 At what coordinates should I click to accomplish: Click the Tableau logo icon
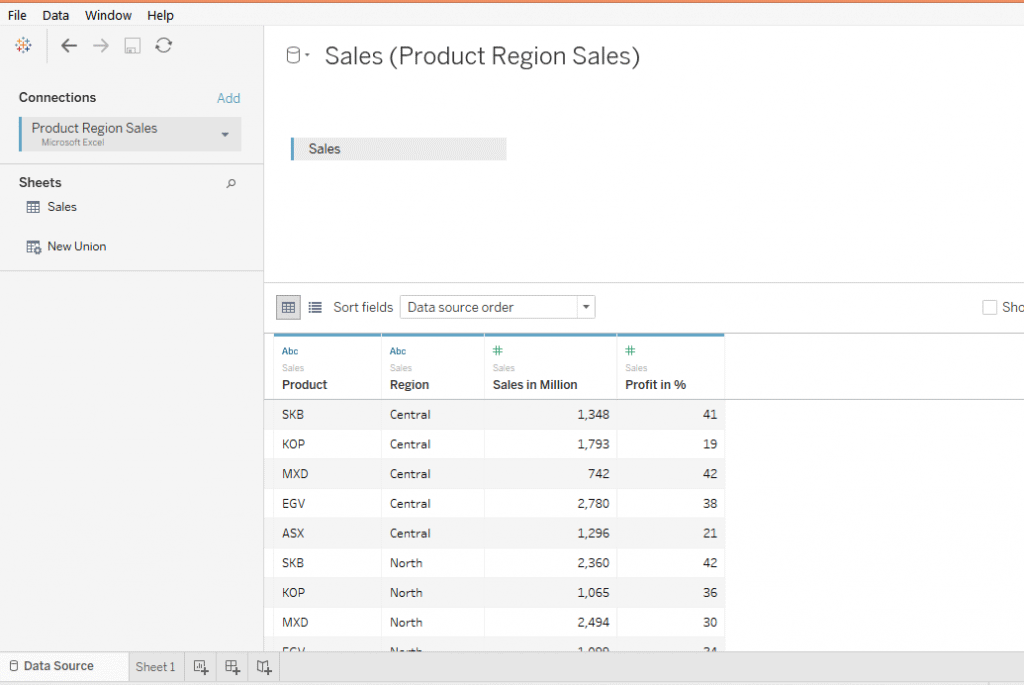(22, 45)
